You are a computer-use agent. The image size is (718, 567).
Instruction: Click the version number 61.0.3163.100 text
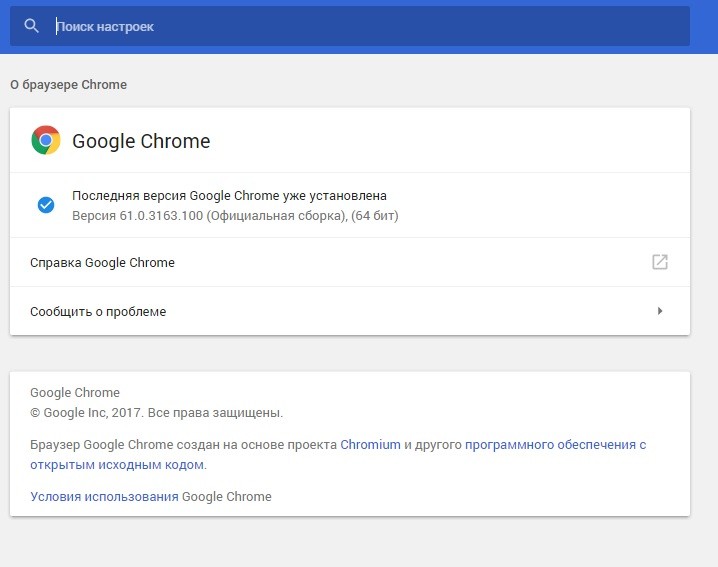pyautogui.click(x=161, y=215)
